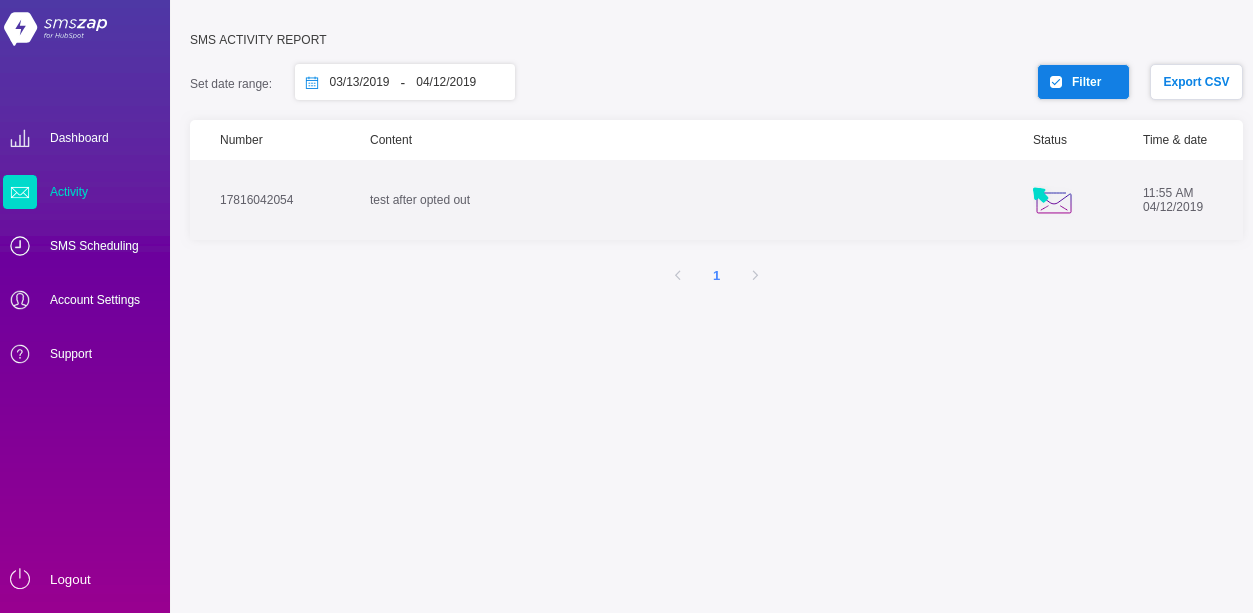Click phone number 17816042054

click(x=257, y=200)
